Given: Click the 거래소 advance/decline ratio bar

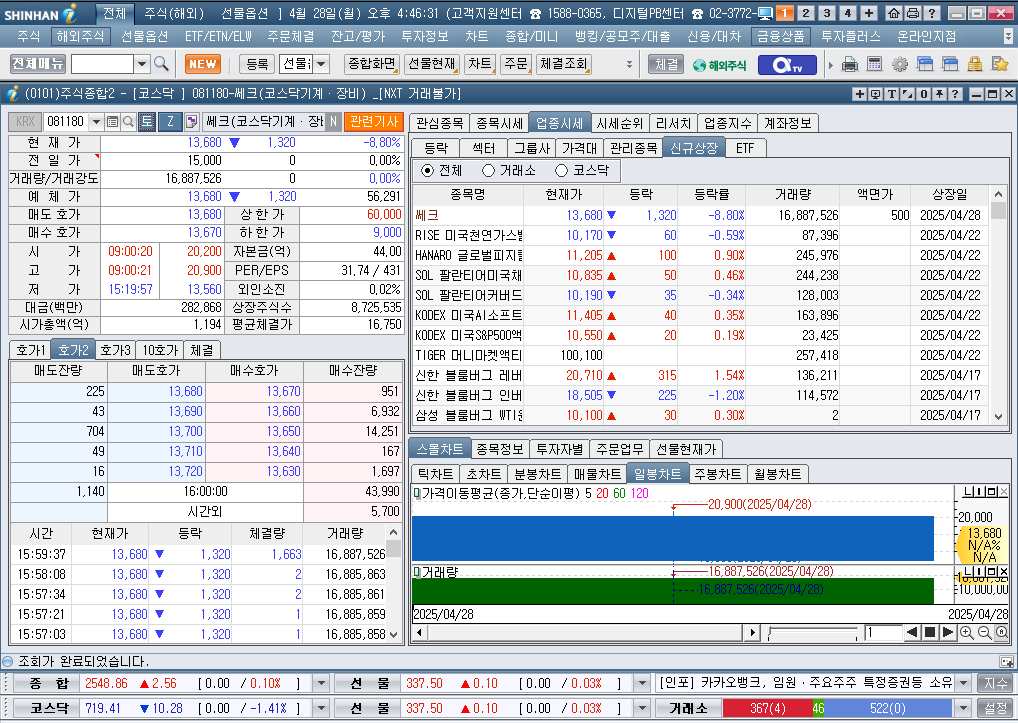Looking at the screenshot, I should pyautogui.click(x=838, y=708).
